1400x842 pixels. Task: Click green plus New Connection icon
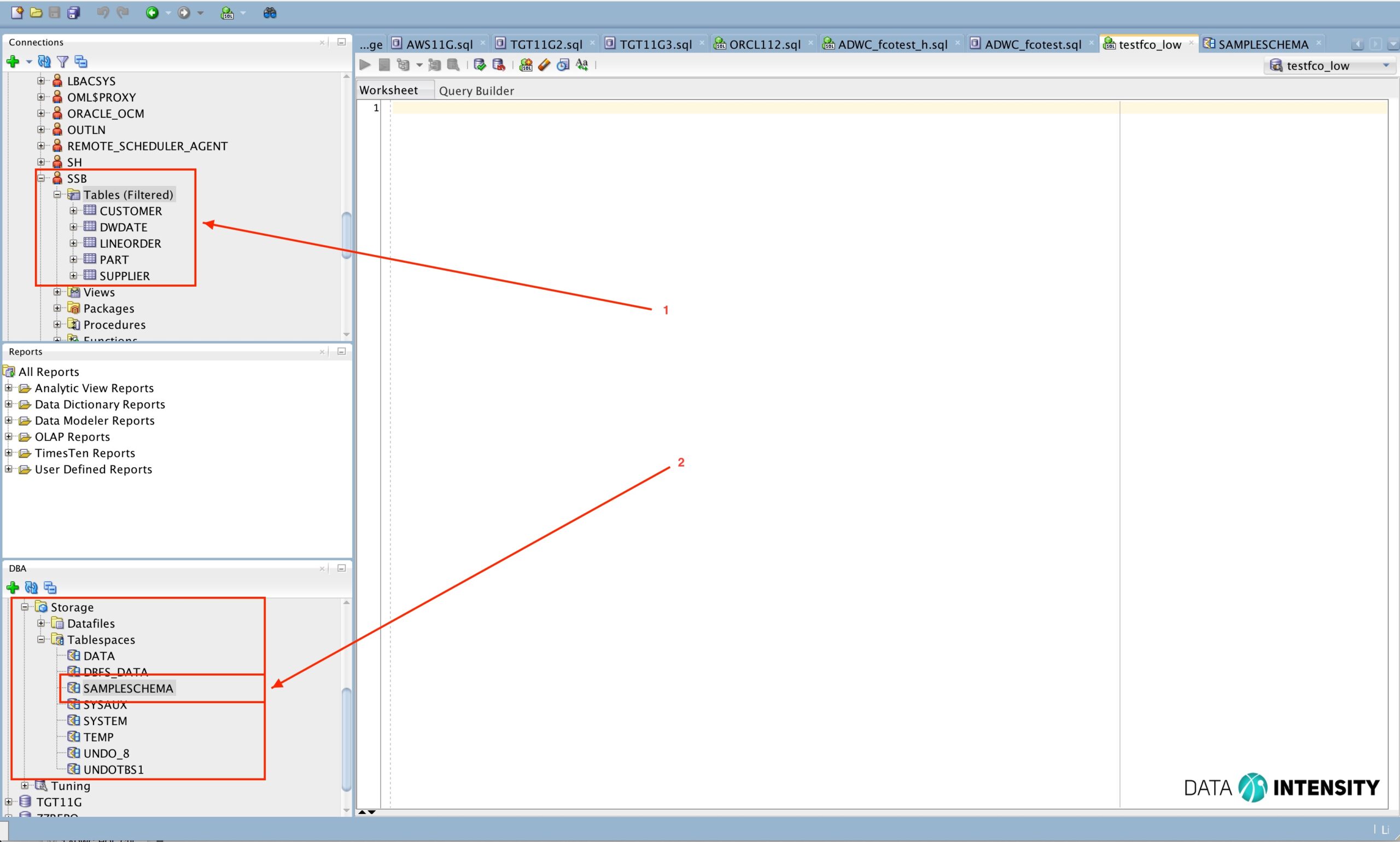pos(13,61)
